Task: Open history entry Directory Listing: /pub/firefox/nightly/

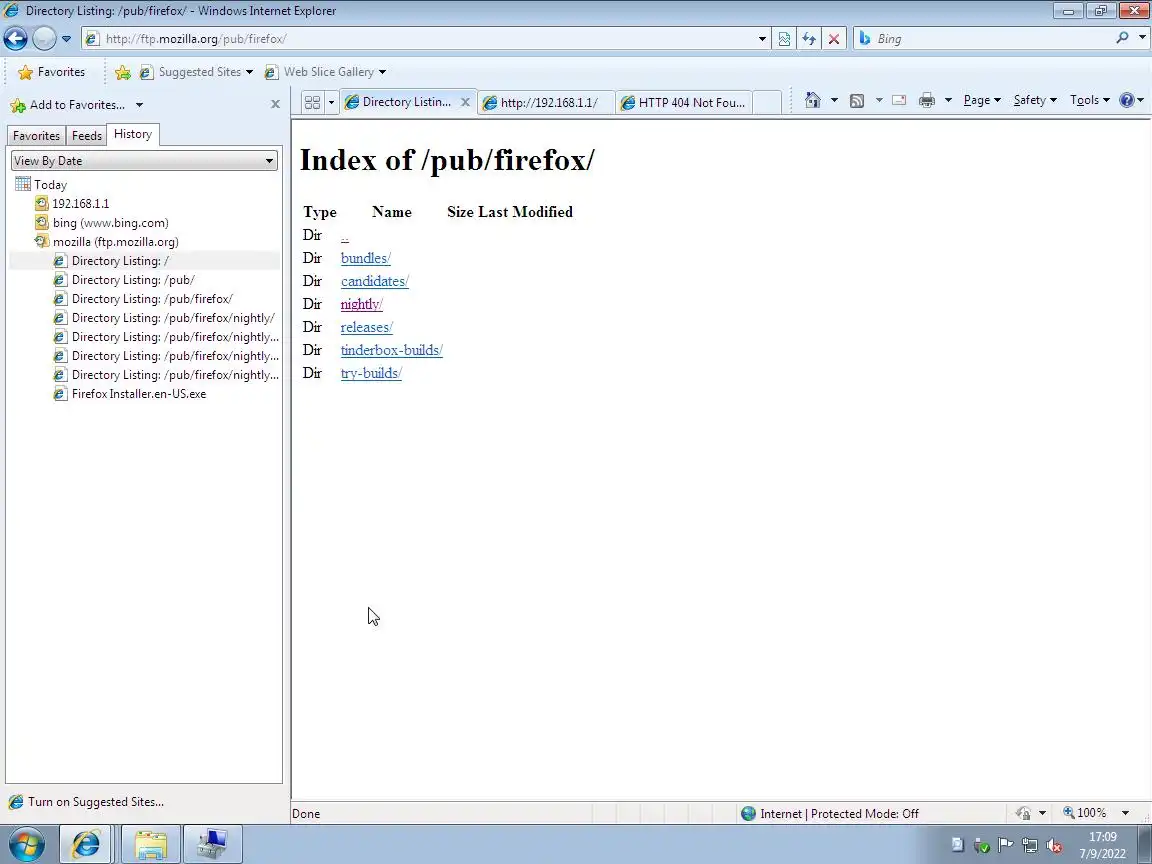Action: coord(165,318)
